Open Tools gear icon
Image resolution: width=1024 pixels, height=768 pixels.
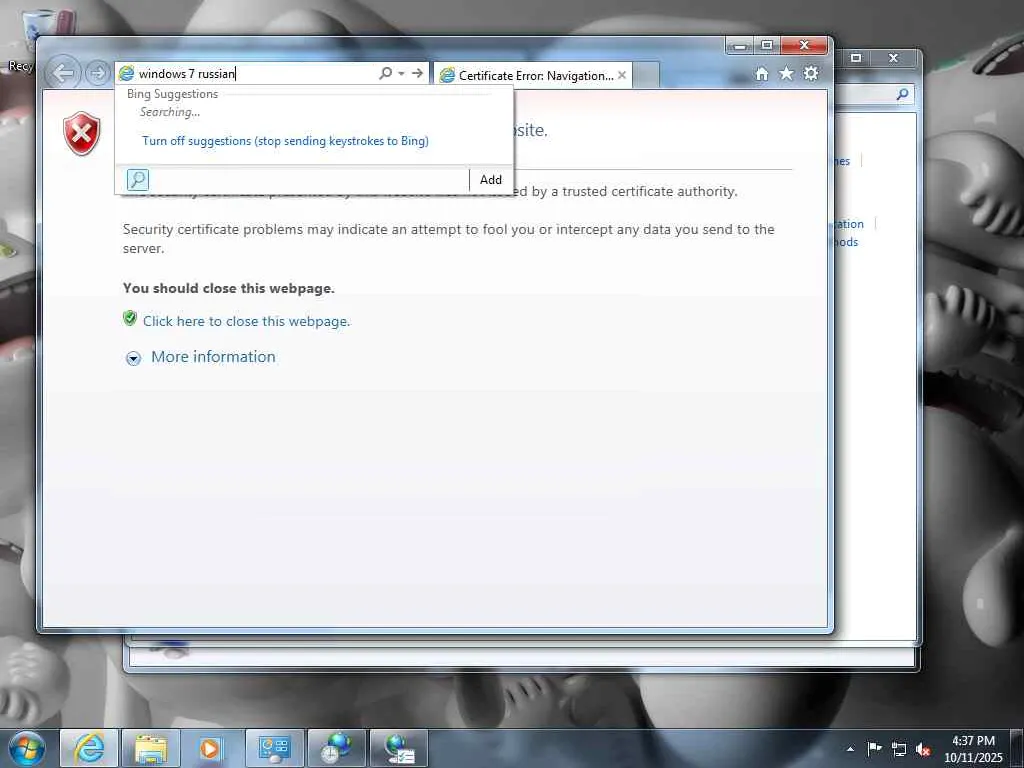click(x=811, y=73)
